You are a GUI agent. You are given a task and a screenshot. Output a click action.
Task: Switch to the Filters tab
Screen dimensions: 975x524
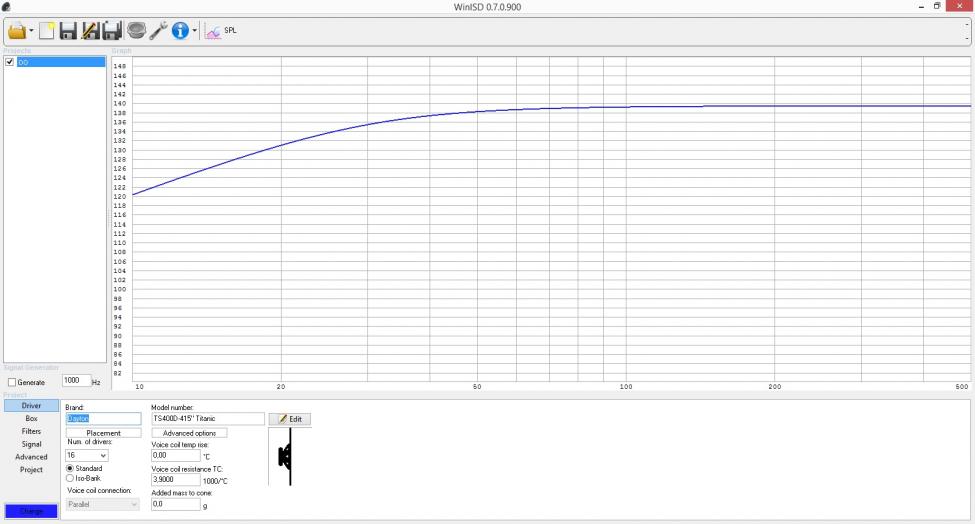(31, 431)
